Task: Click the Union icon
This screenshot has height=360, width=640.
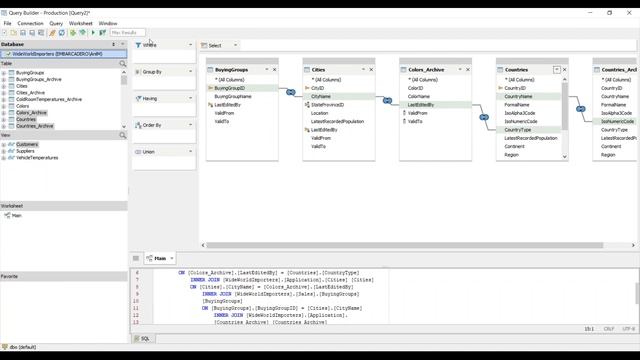Action: pos(138,152)
